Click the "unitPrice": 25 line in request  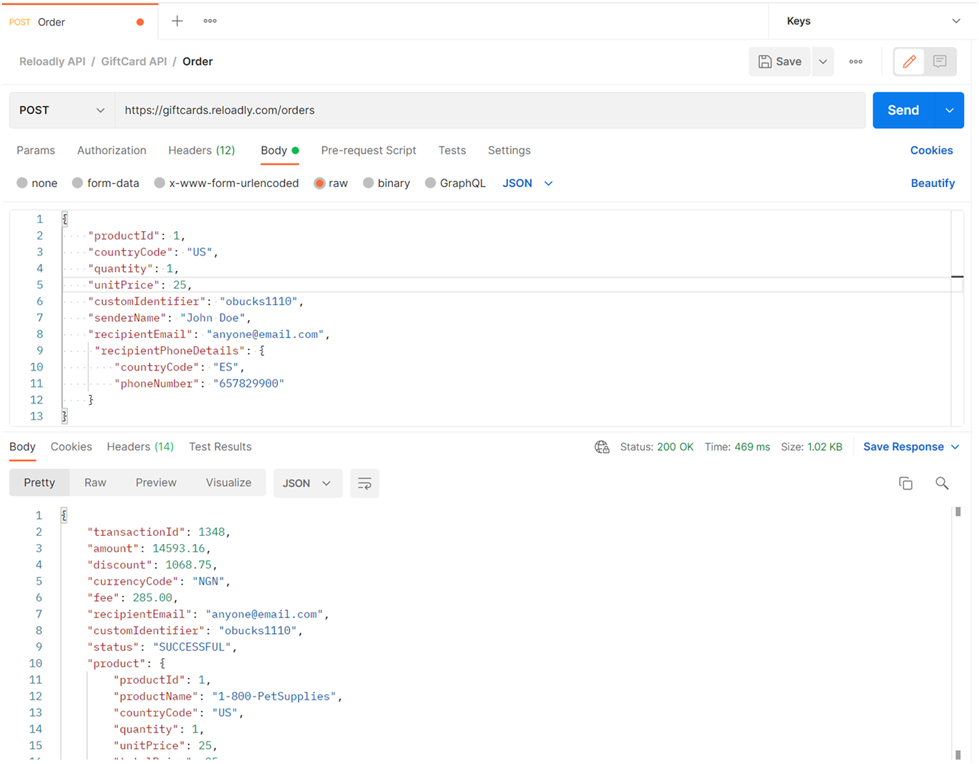(x=139, y=285)
